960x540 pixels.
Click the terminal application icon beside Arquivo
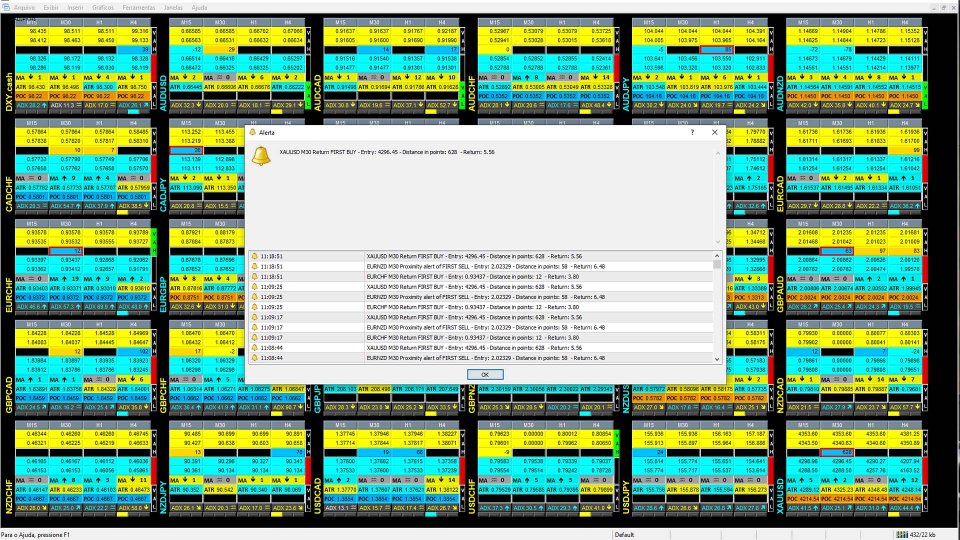point(6,7)
